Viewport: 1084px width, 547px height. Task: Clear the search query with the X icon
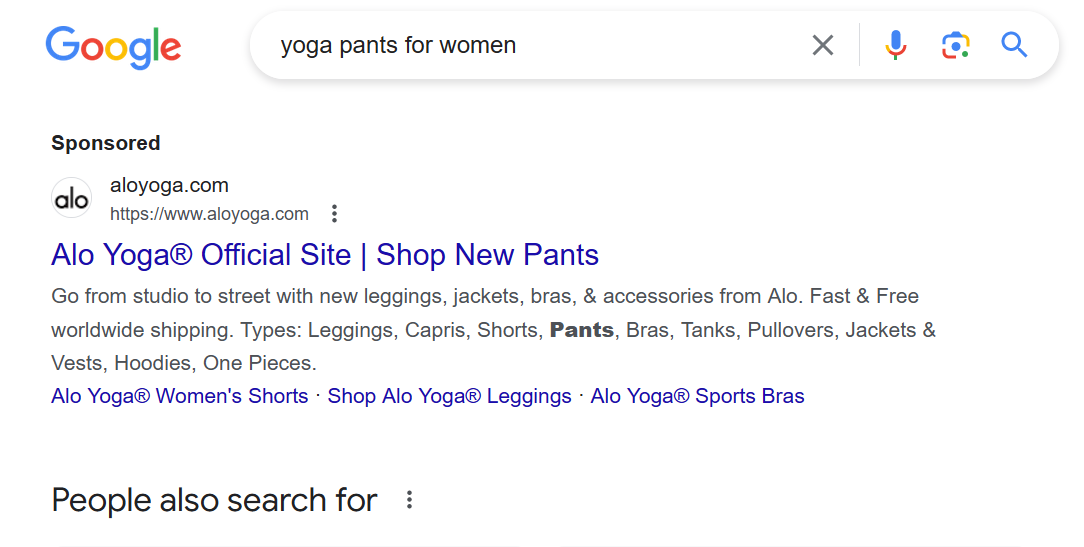[822, 45]
